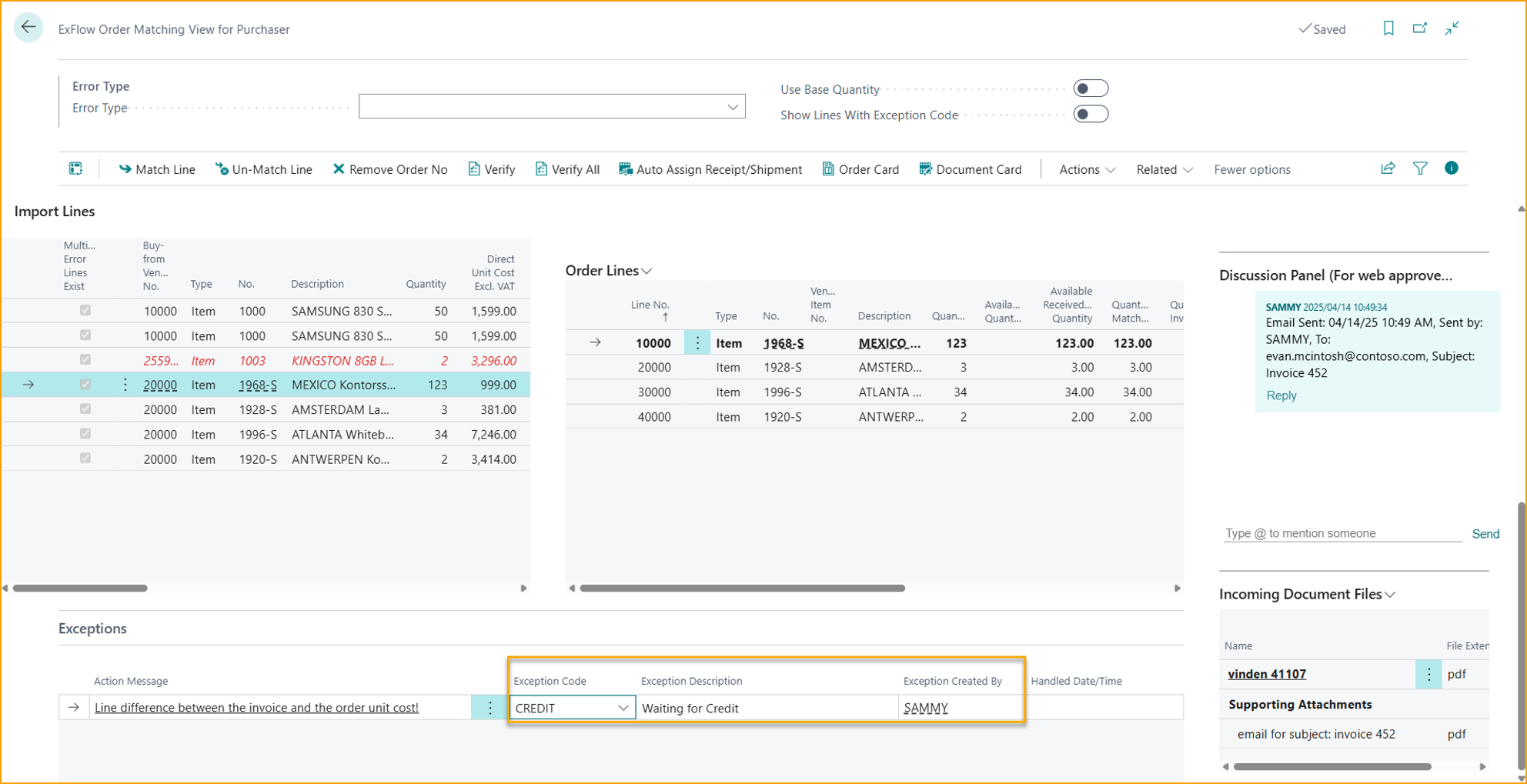Open the Actions menu
The height and width of the screenshot is (784, 1527).
coord(1086,169)
